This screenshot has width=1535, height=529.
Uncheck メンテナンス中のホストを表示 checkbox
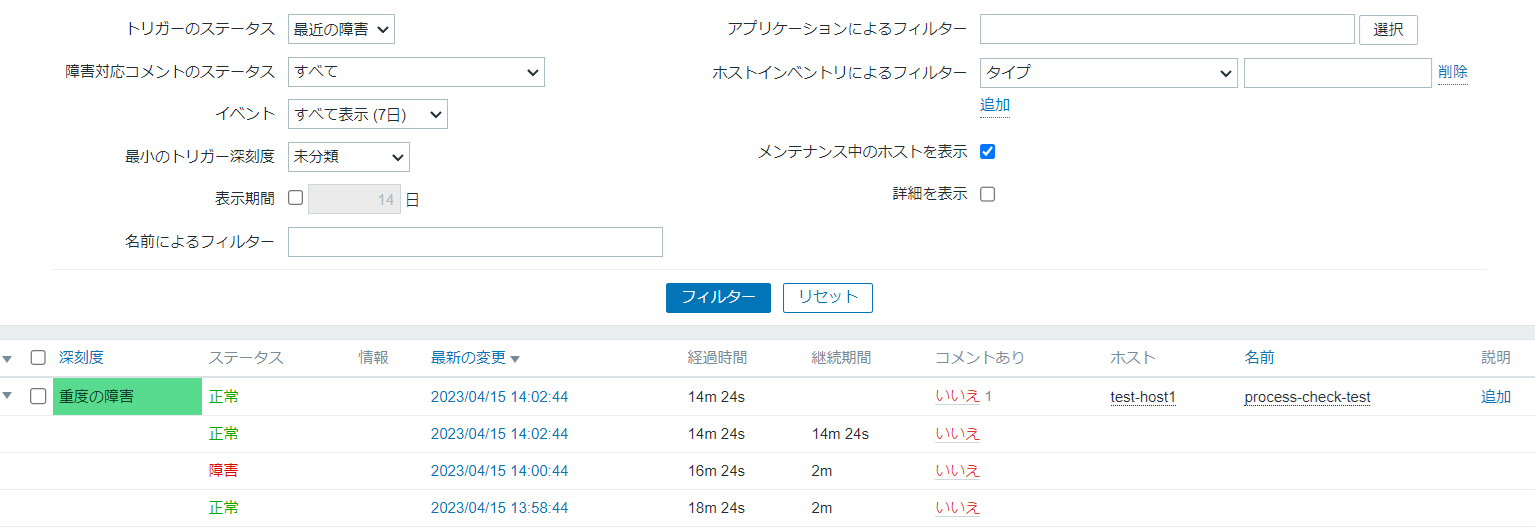coord(987,152)
